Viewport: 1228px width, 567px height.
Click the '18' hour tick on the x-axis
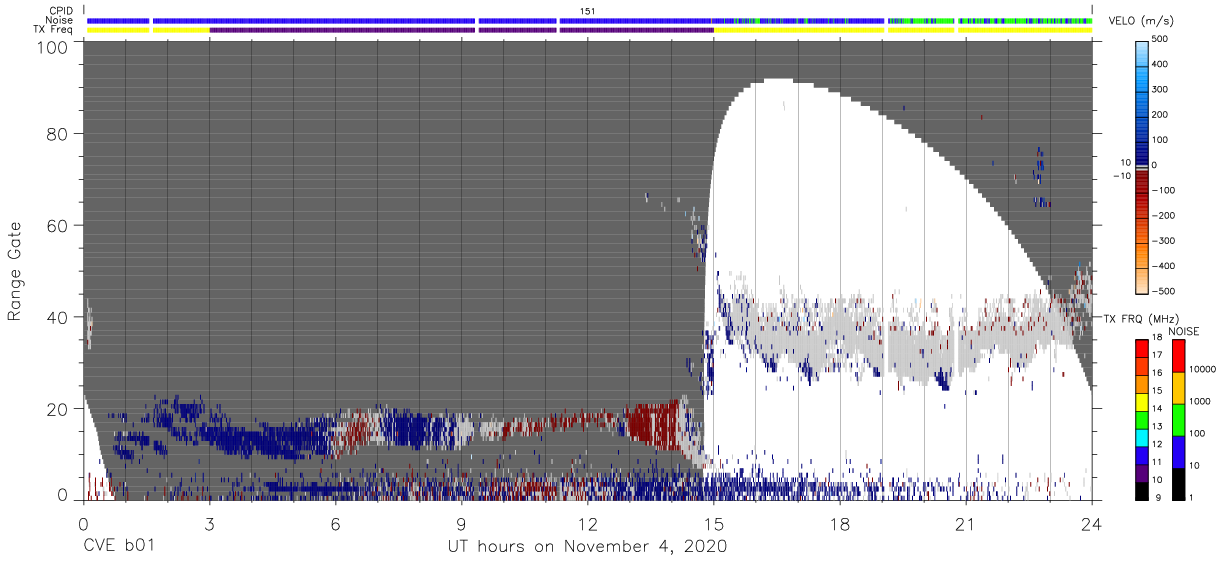pyautogui.click(x=839, y=524)
